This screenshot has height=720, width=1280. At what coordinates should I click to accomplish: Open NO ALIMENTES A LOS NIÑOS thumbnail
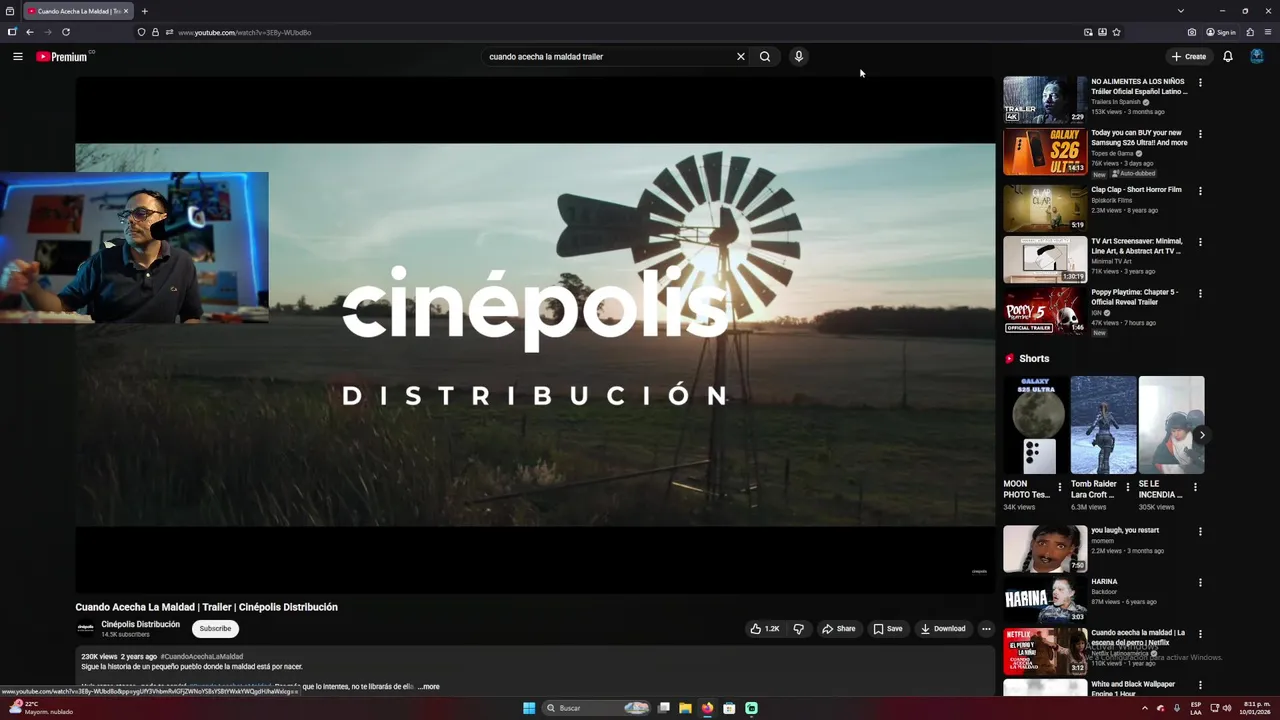(x=1045, y=100)
